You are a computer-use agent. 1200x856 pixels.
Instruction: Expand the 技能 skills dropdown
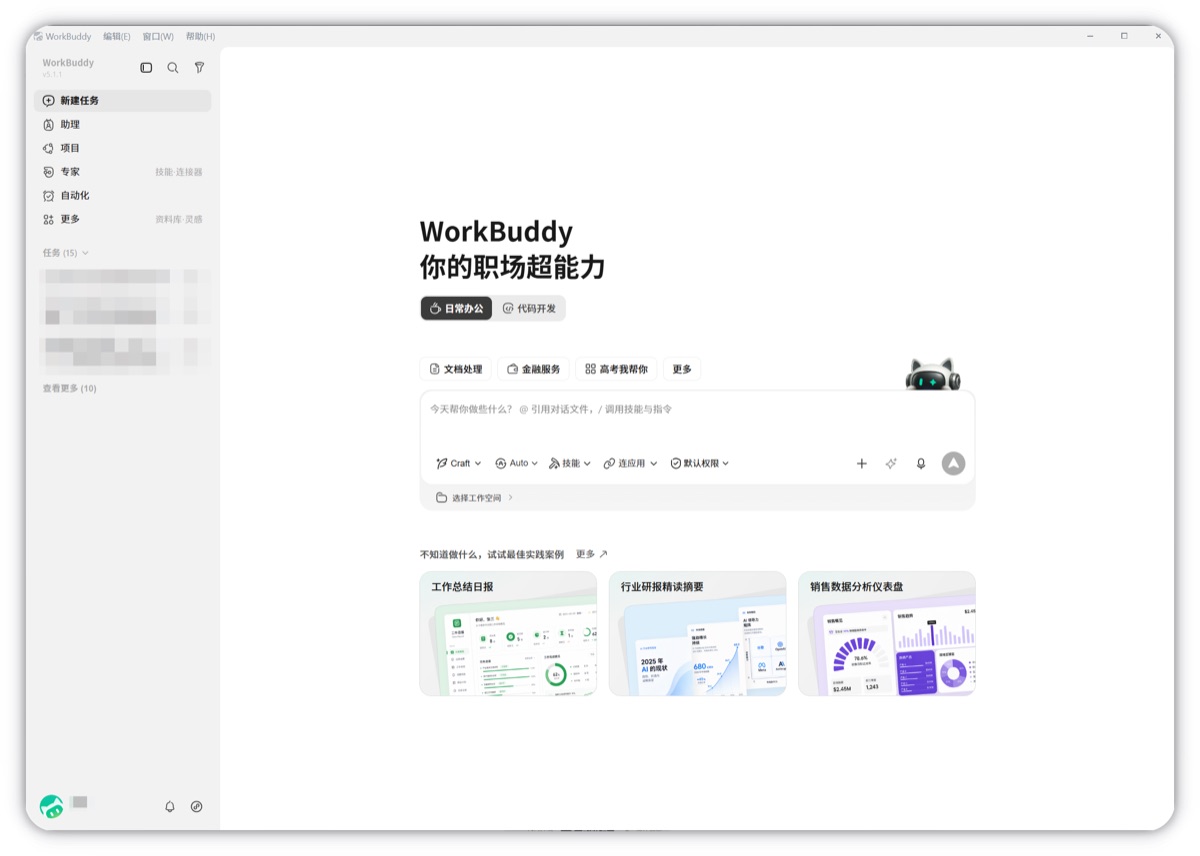coord(570,464)
